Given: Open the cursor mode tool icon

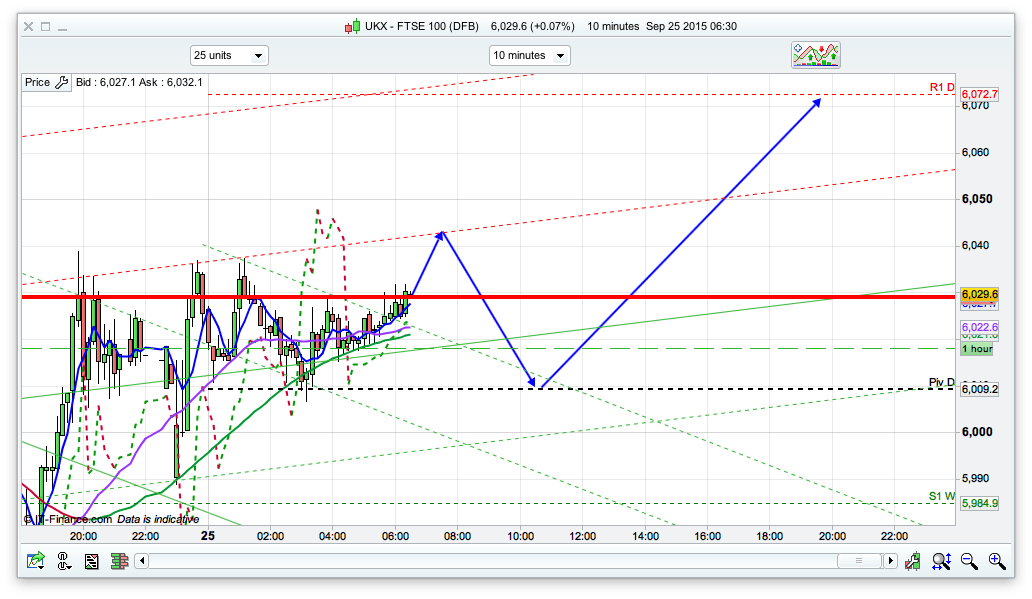Looking at the screenshot, I should [x=65, y=561].
